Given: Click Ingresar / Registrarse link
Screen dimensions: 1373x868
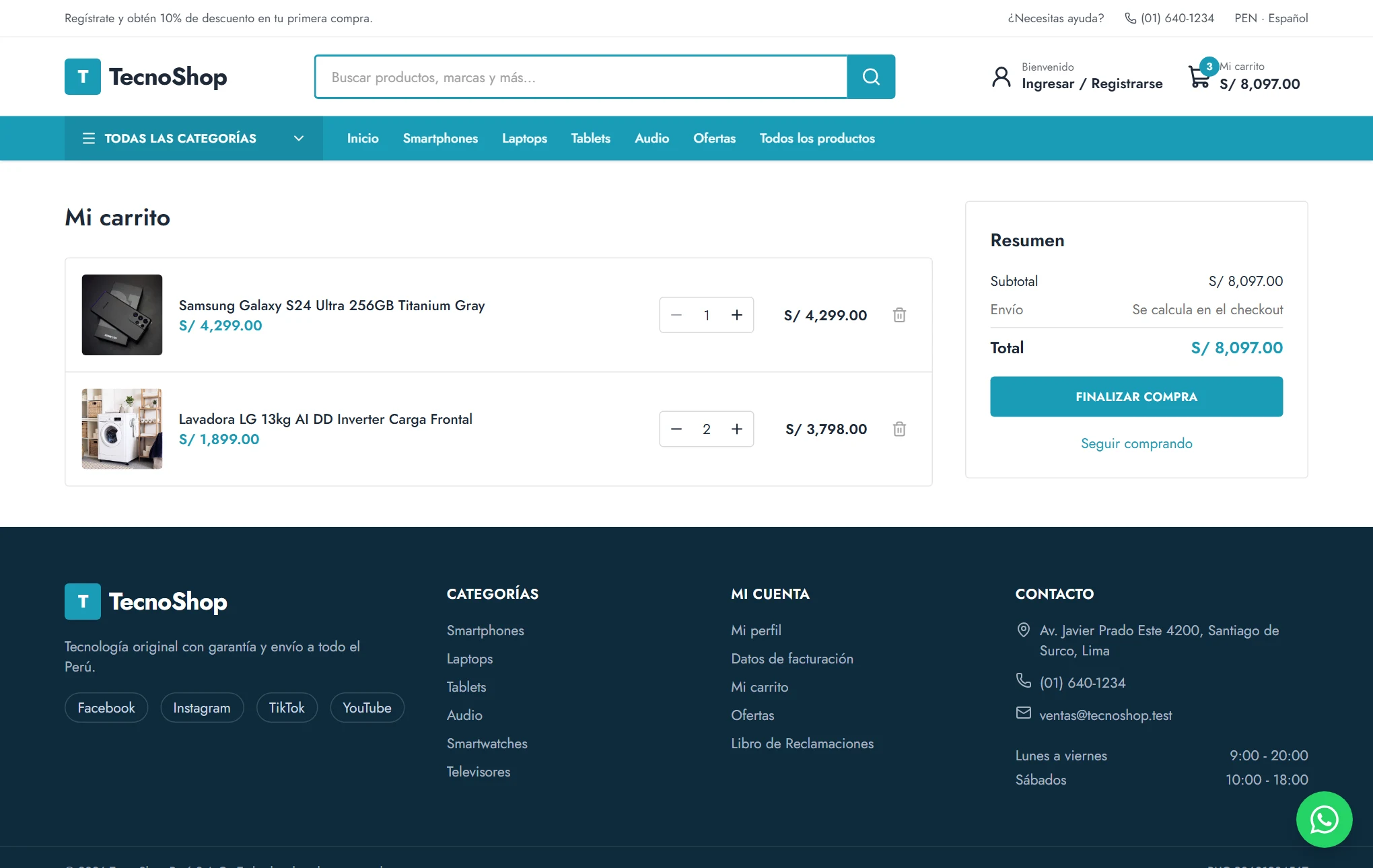Looking at the screenshot, I should [x=1092, y=83].
